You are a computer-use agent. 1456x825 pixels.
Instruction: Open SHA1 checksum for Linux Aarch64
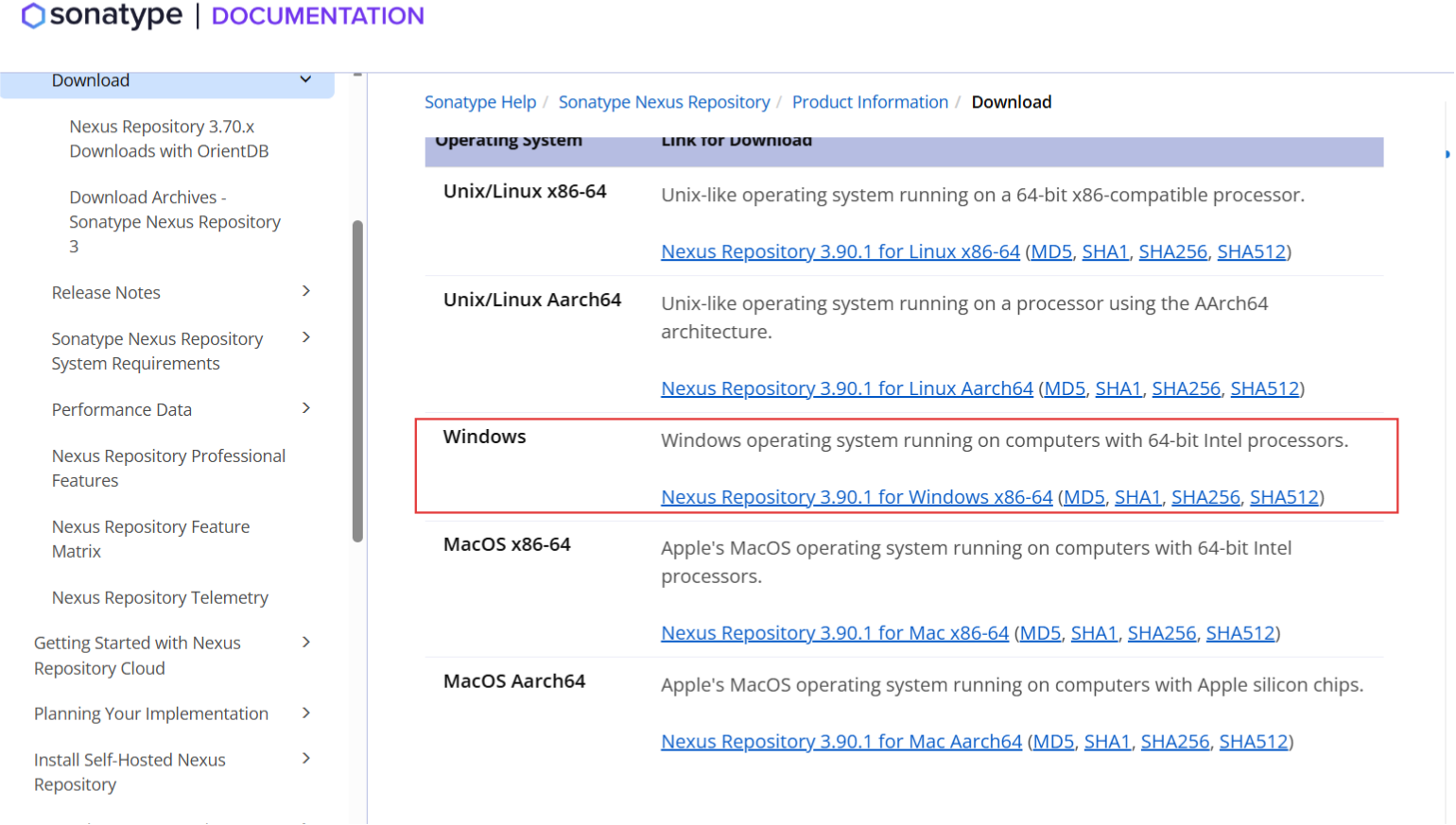coord(1118,389)
